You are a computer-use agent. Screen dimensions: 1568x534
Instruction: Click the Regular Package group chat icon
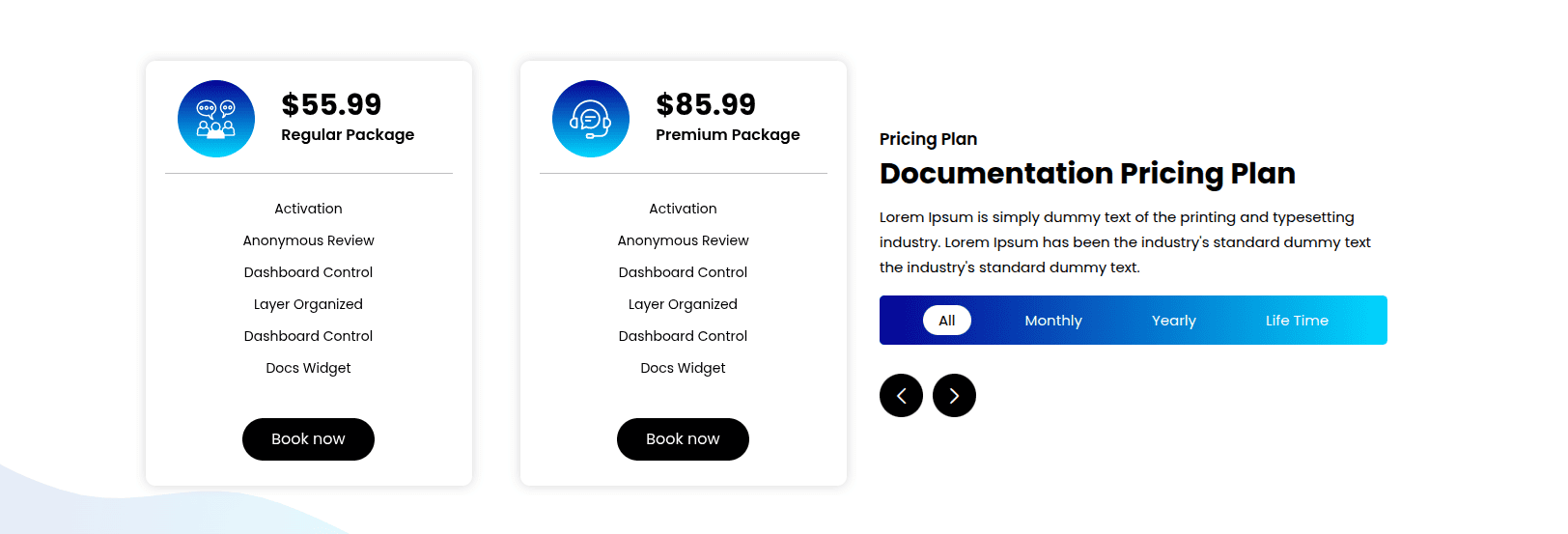[x=216, y=119]
